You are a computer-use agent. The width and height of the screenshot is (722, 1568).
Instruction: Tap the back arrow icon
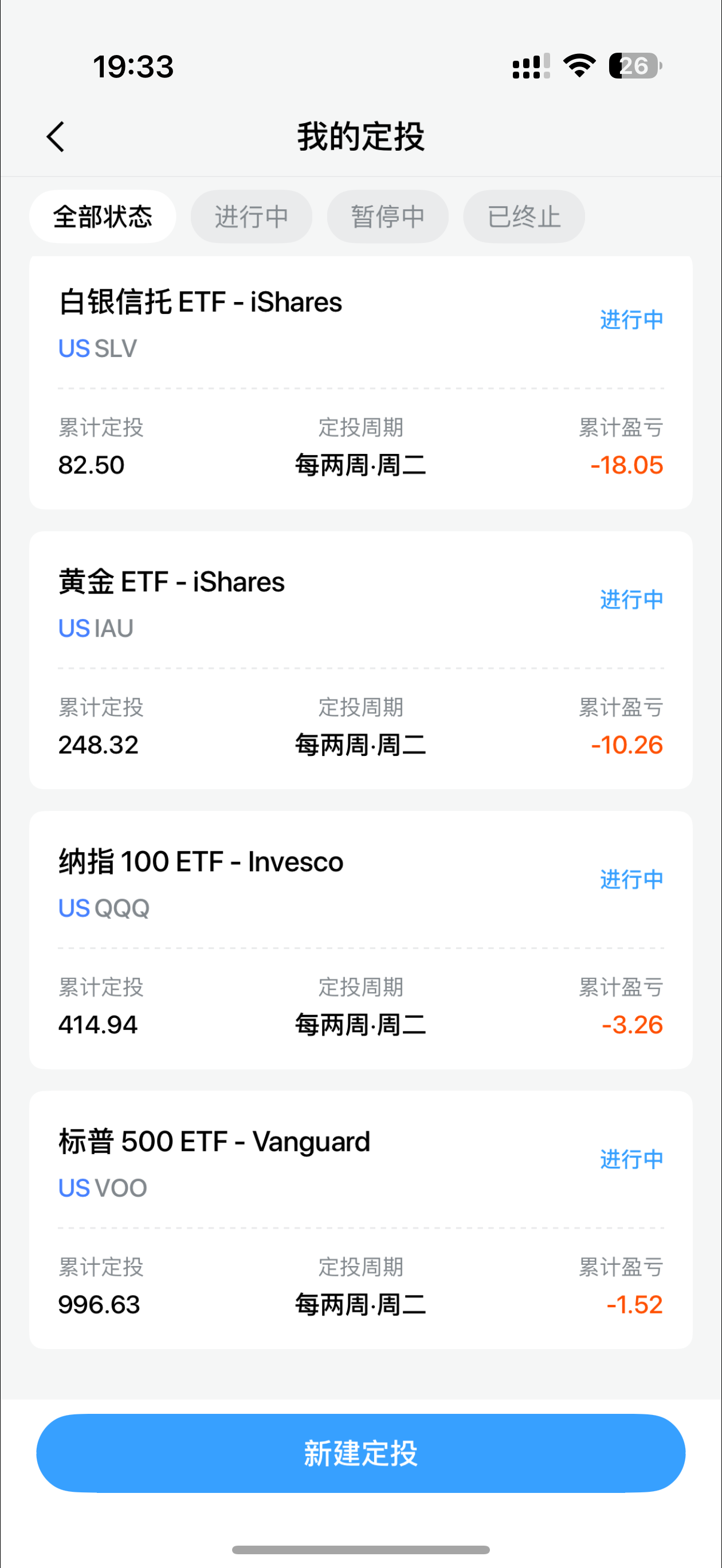(56, 136)
